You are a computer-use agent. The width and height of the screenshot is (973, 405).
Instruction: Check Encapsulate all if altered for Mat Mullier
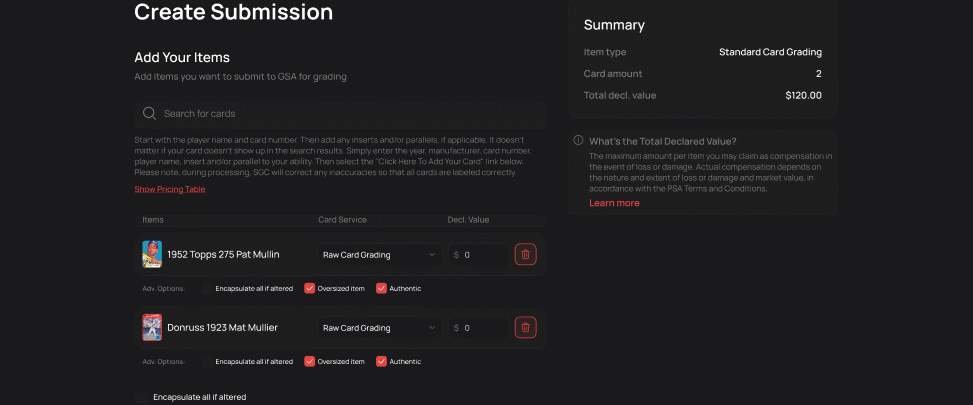207,361
